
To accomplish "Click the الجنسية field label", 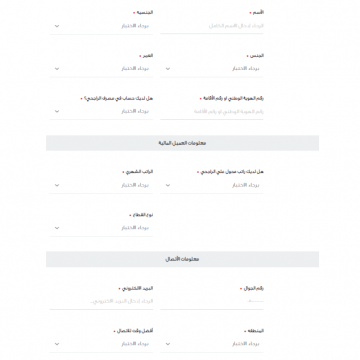I will tap(145, 12).
